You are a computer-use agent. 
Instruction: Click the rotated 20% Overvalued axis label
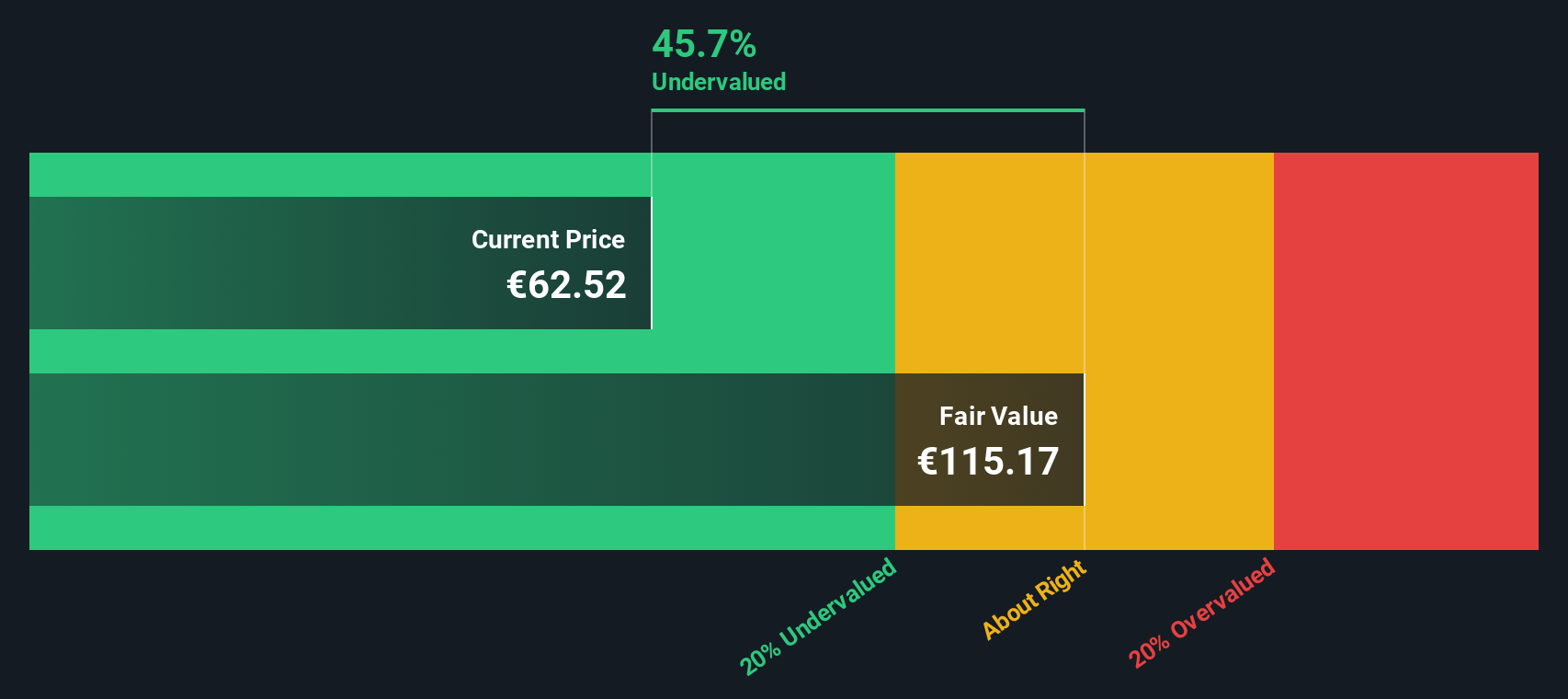click(1201, 613)
